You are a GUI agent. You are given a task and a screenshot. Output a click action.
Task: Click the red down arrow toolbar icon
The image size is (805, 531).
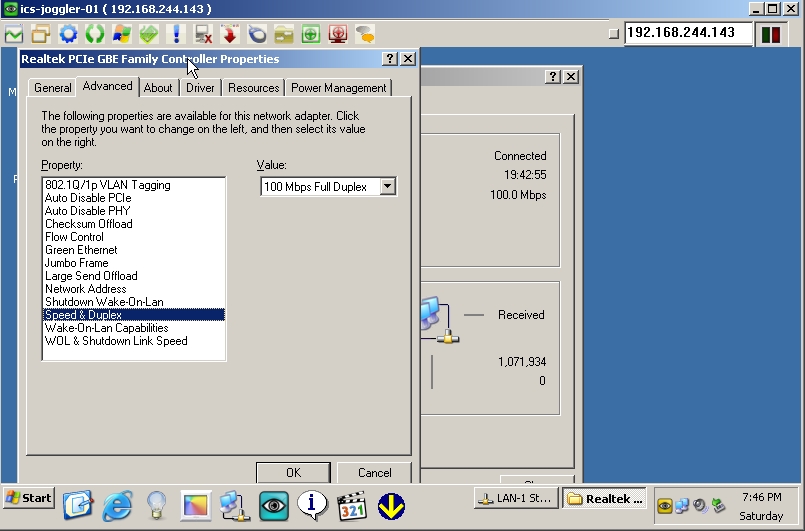click(x=230, y=34)
